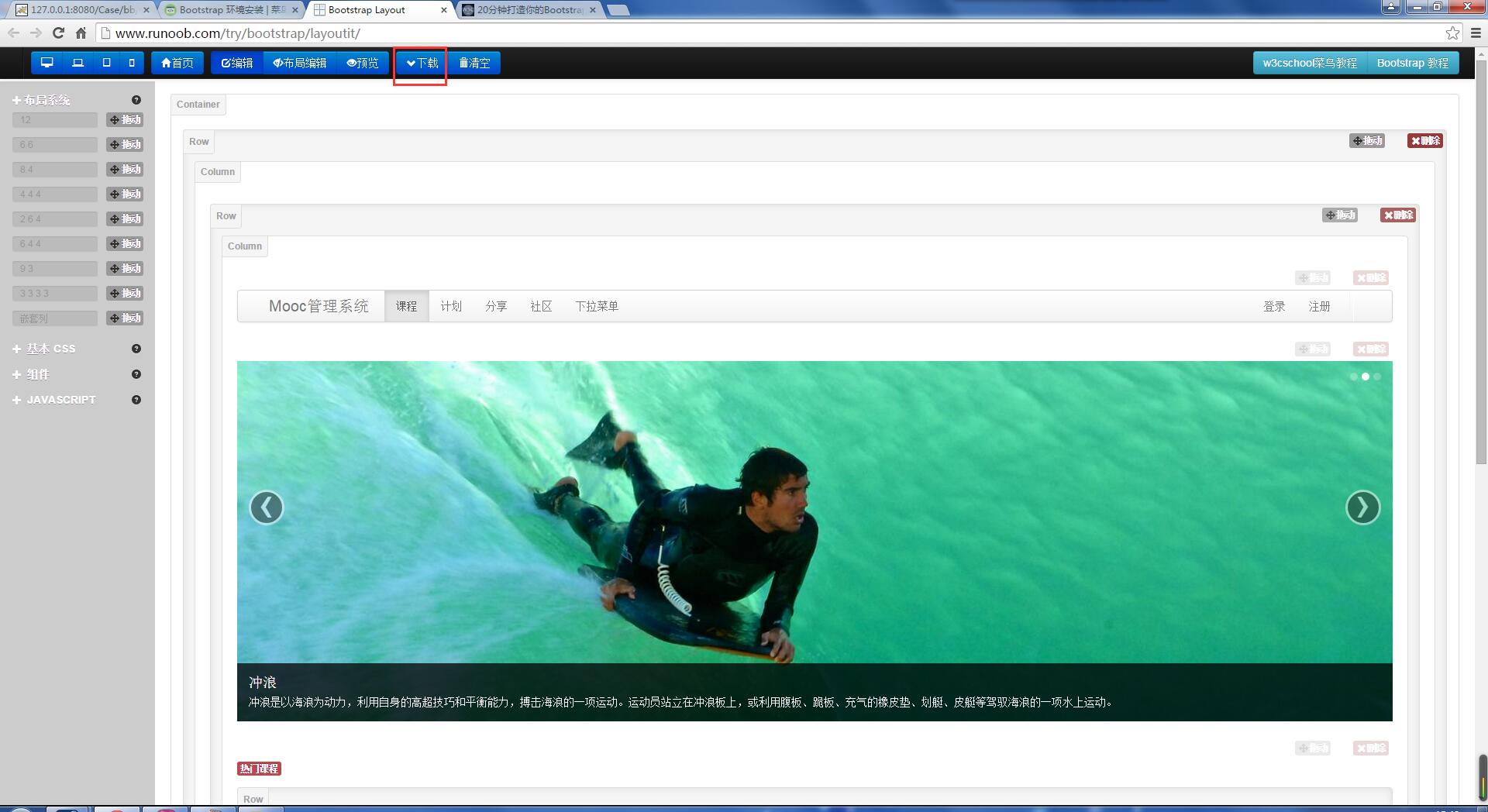This screenshot has height=812, width=1488.
Task: Select the 分享 nav item
Action: coord(496,306)
